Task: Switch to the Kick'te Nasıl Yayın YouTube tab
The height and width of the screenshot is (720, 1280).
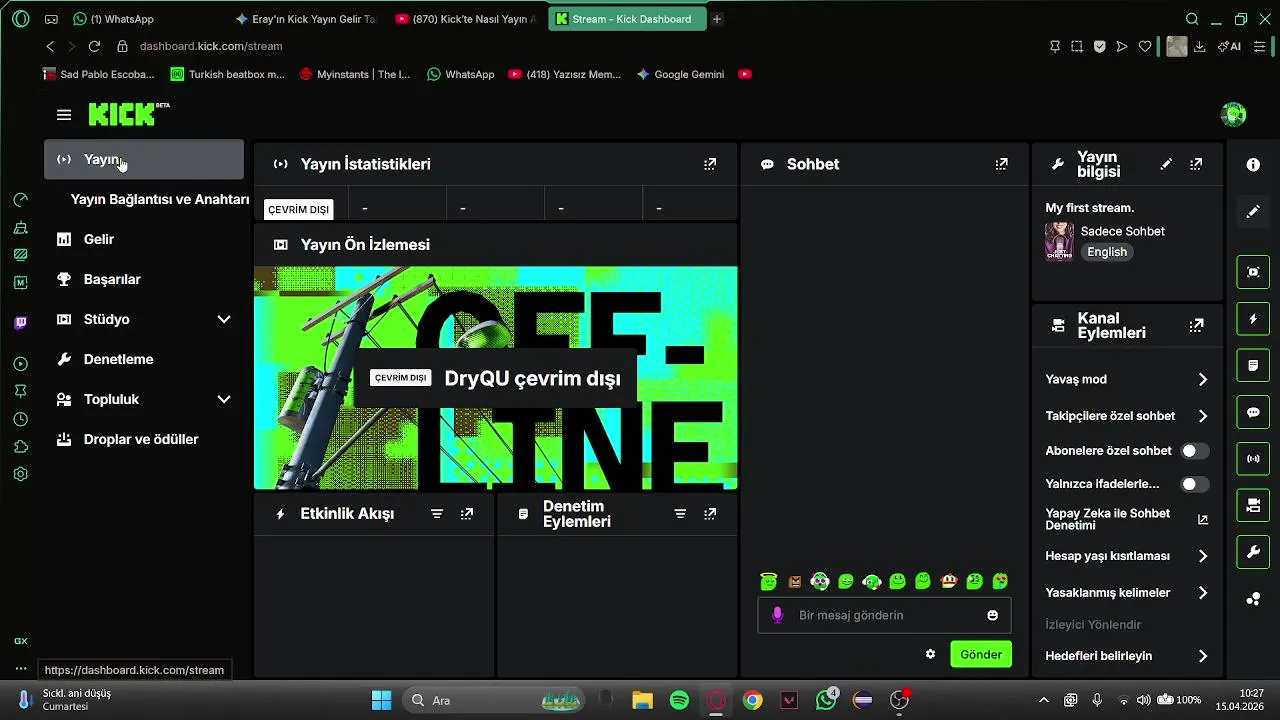Action: (466, 19)
